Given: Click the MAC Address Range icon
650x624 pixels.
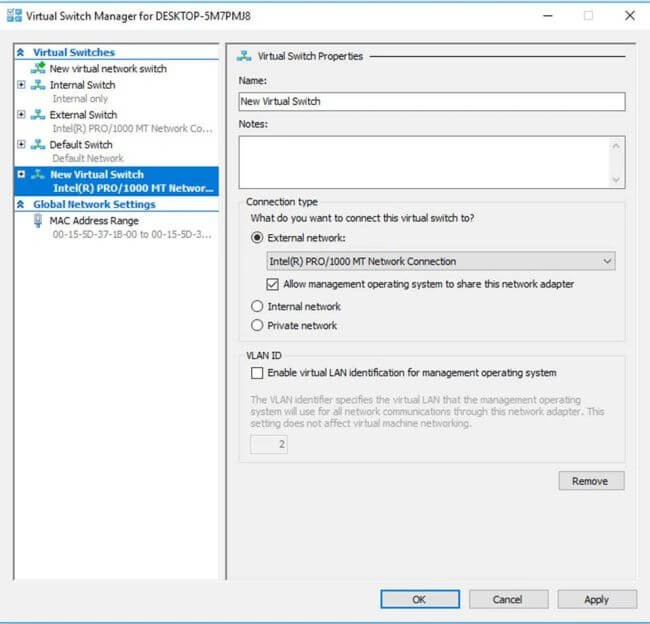Looking at the screenshot, I should coord(38,221).
